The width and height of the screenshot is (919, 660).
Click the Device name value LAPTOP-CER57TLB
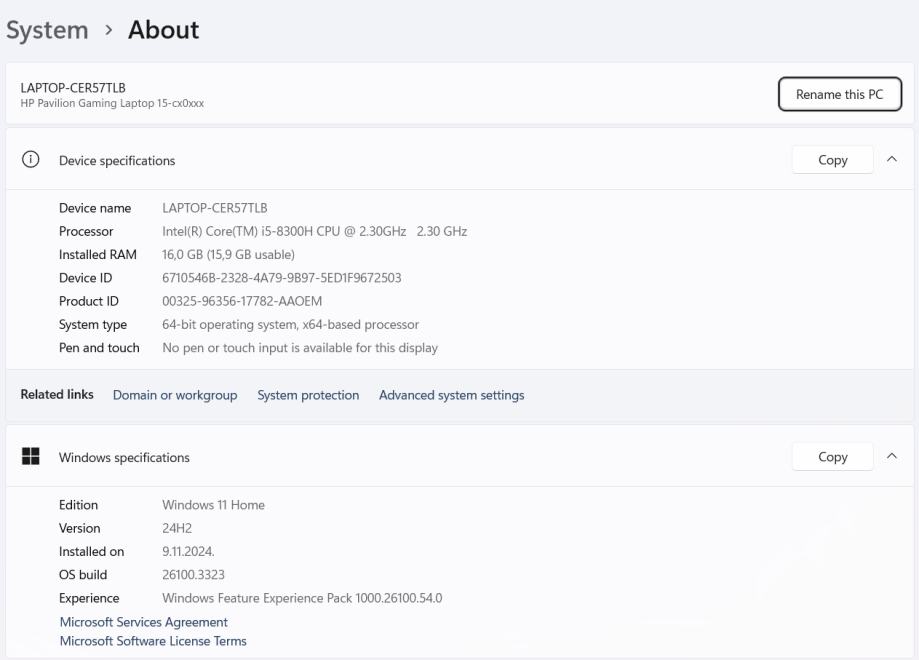tap(215, 208)
